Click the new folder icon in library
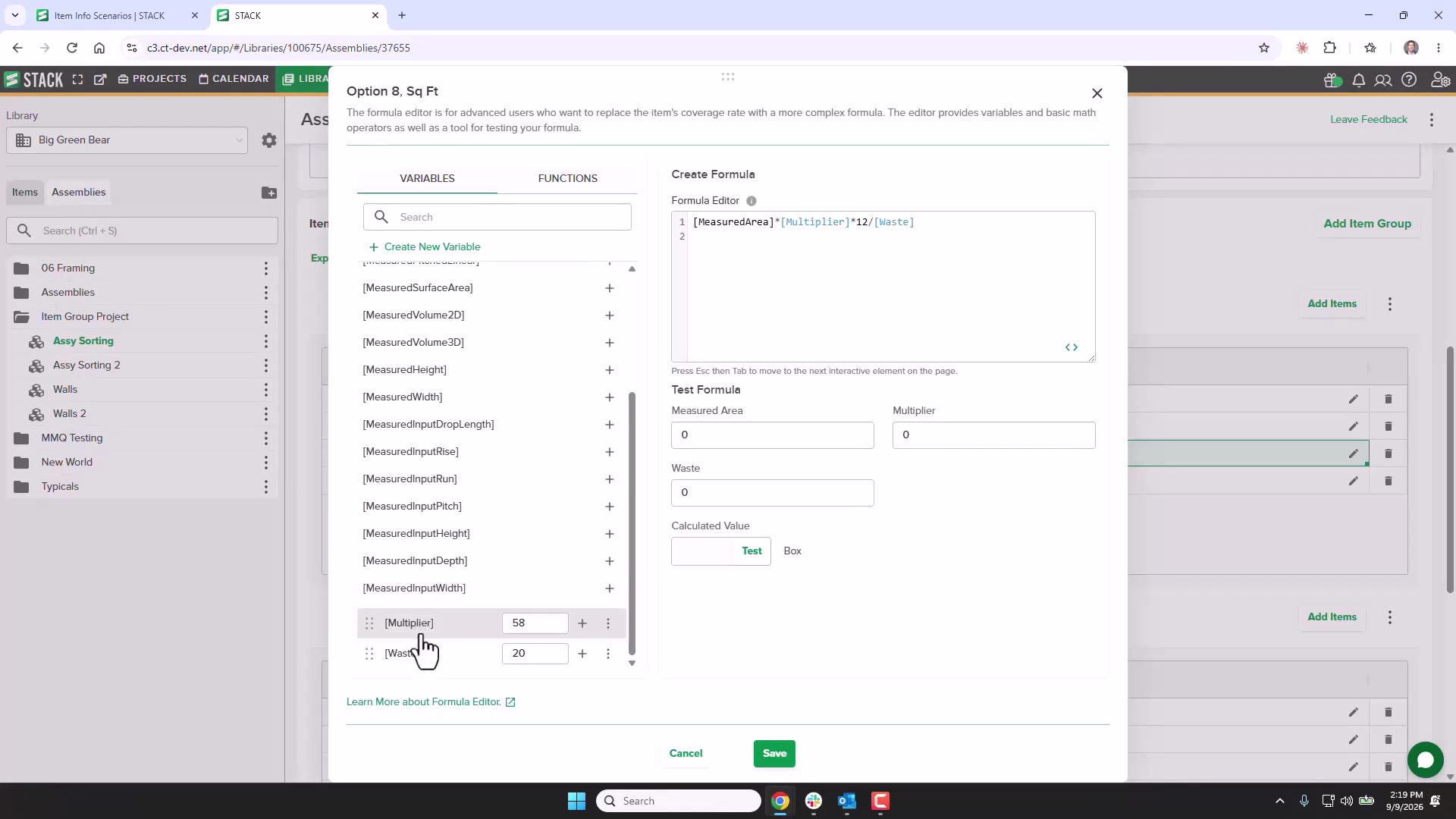The height and width of the screenshot is (819, 1456). click(x=269, y=193)
